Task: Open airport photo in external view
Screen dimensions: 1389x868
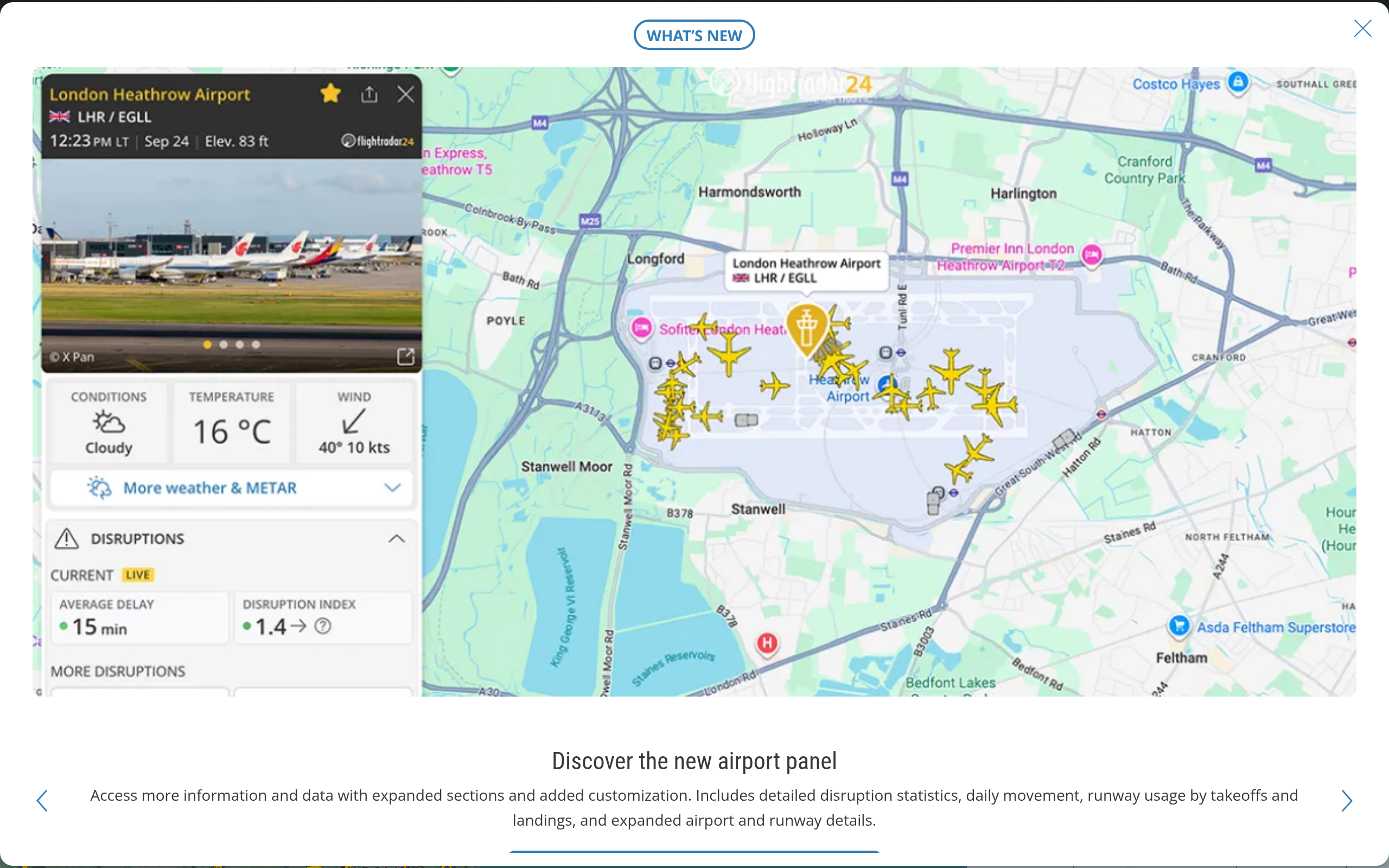Action: coord(405,356)
